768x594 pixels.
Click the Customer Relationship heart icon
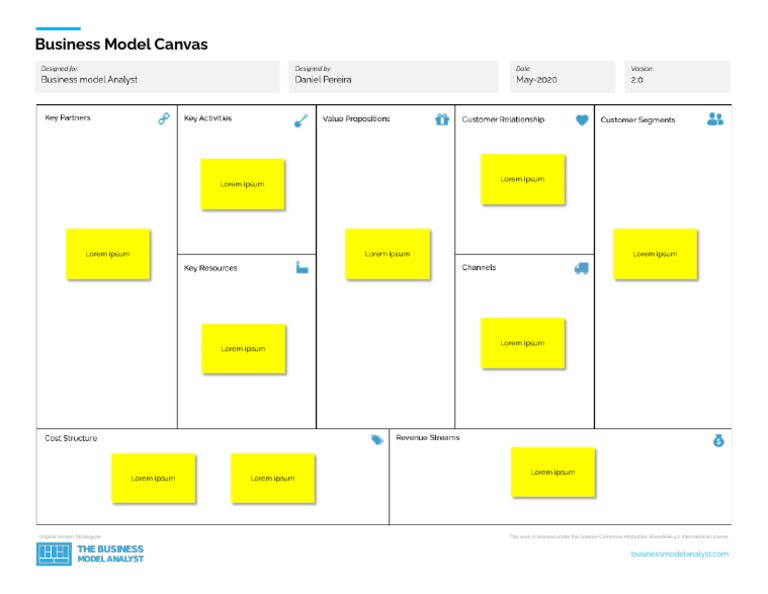pyautogui.click(x=581, y=120)
